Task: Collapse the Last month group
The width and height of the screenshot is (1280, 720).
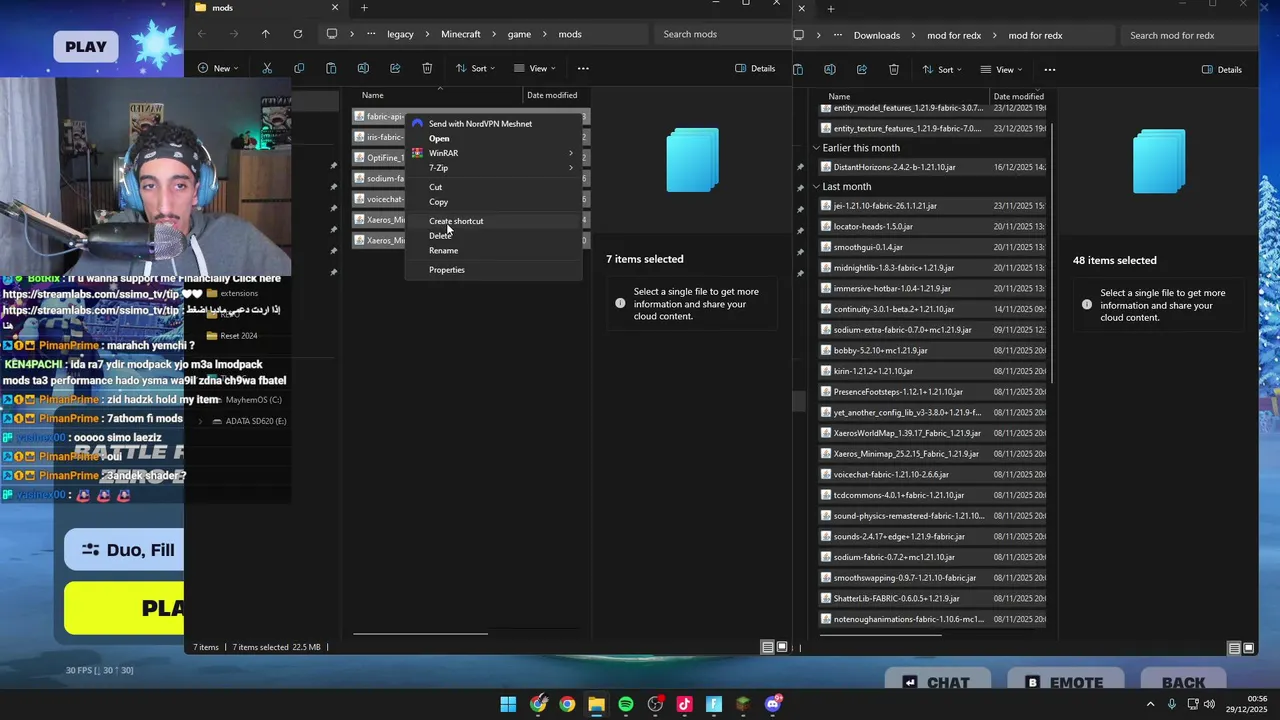Action: (816, 187)
